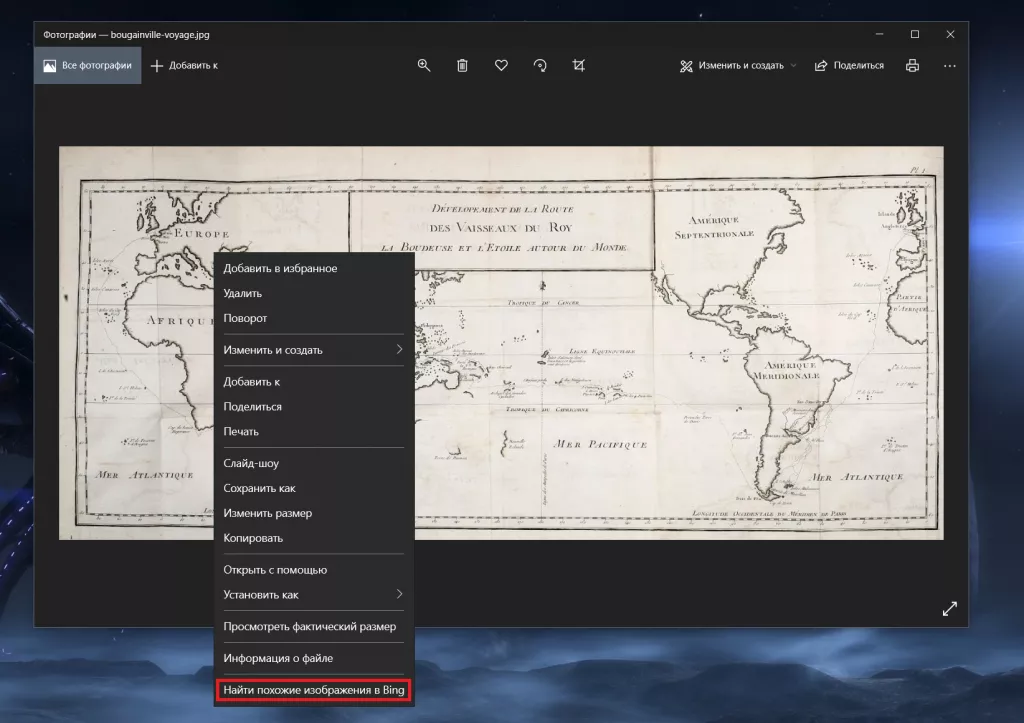
Task: Open 'Изменить и создать' toolbar dropdown
Action: tap(738, 65)
